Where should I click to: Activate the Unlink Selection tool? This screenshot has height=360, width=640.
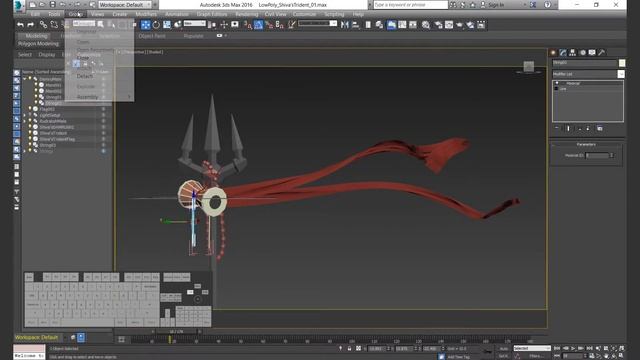click(x=54, y=25)
